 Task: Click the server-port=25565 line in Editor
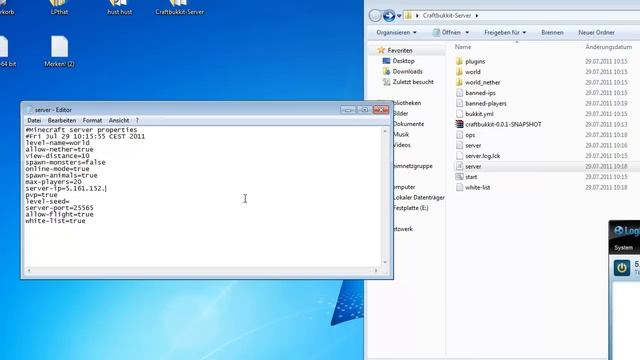(x=59, y=208)
